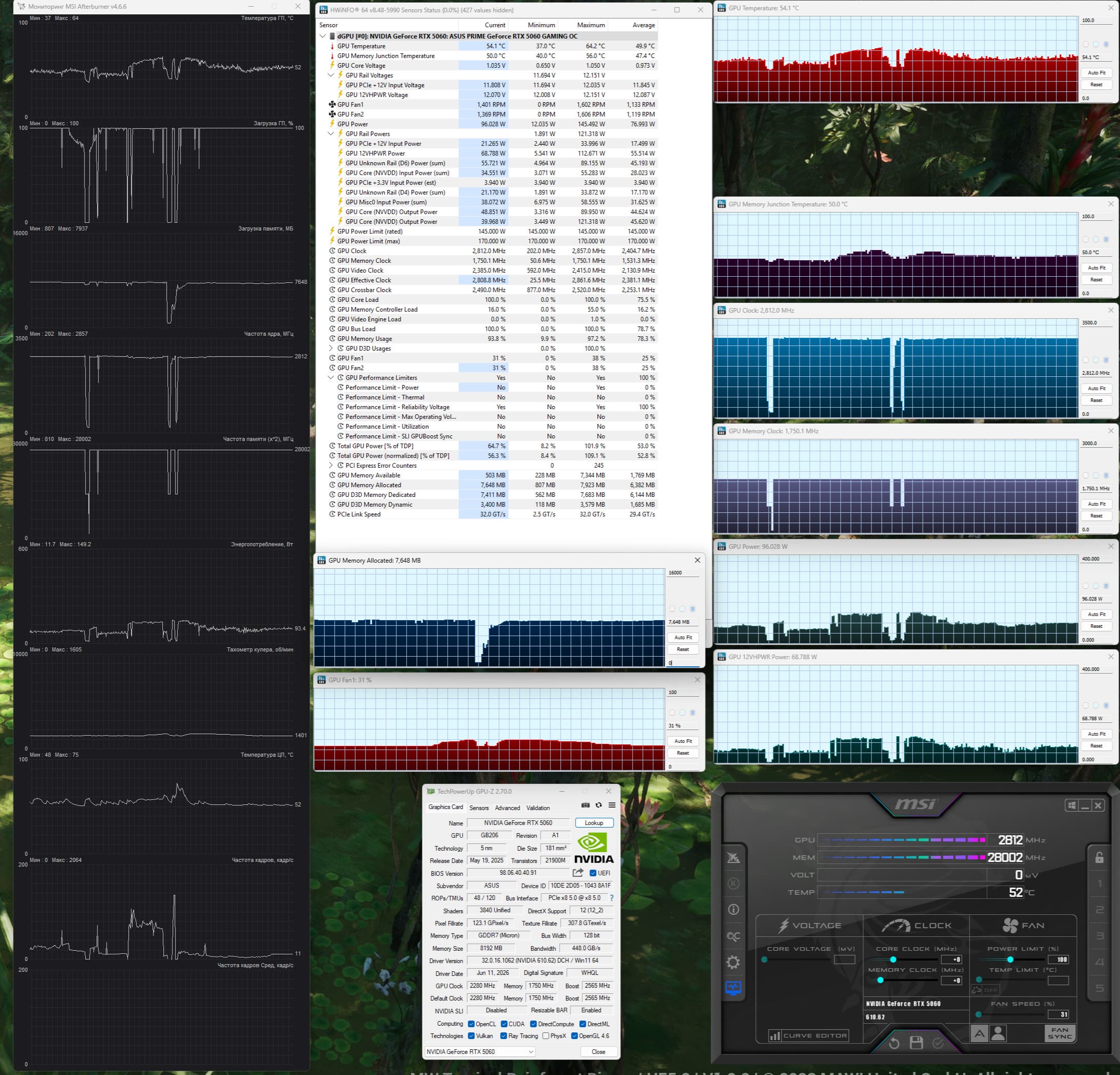This screenshot has height=1075, width=1120.
Task: Toggle the OpenGL 4.6 checkbox
Action: 574,1035
